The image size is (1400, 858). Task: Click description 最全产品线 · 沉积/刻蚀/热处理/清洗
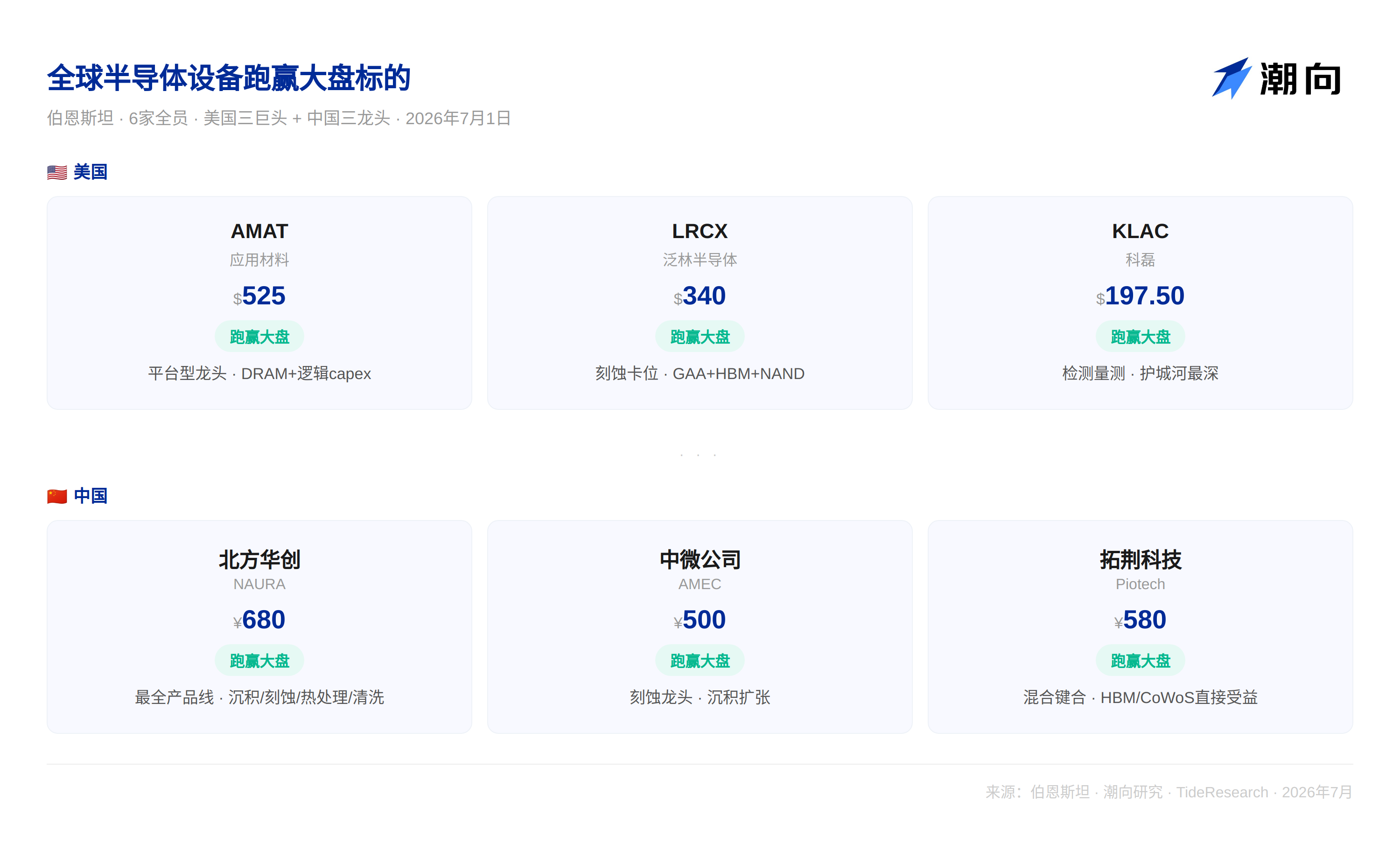tap(259, 697)
